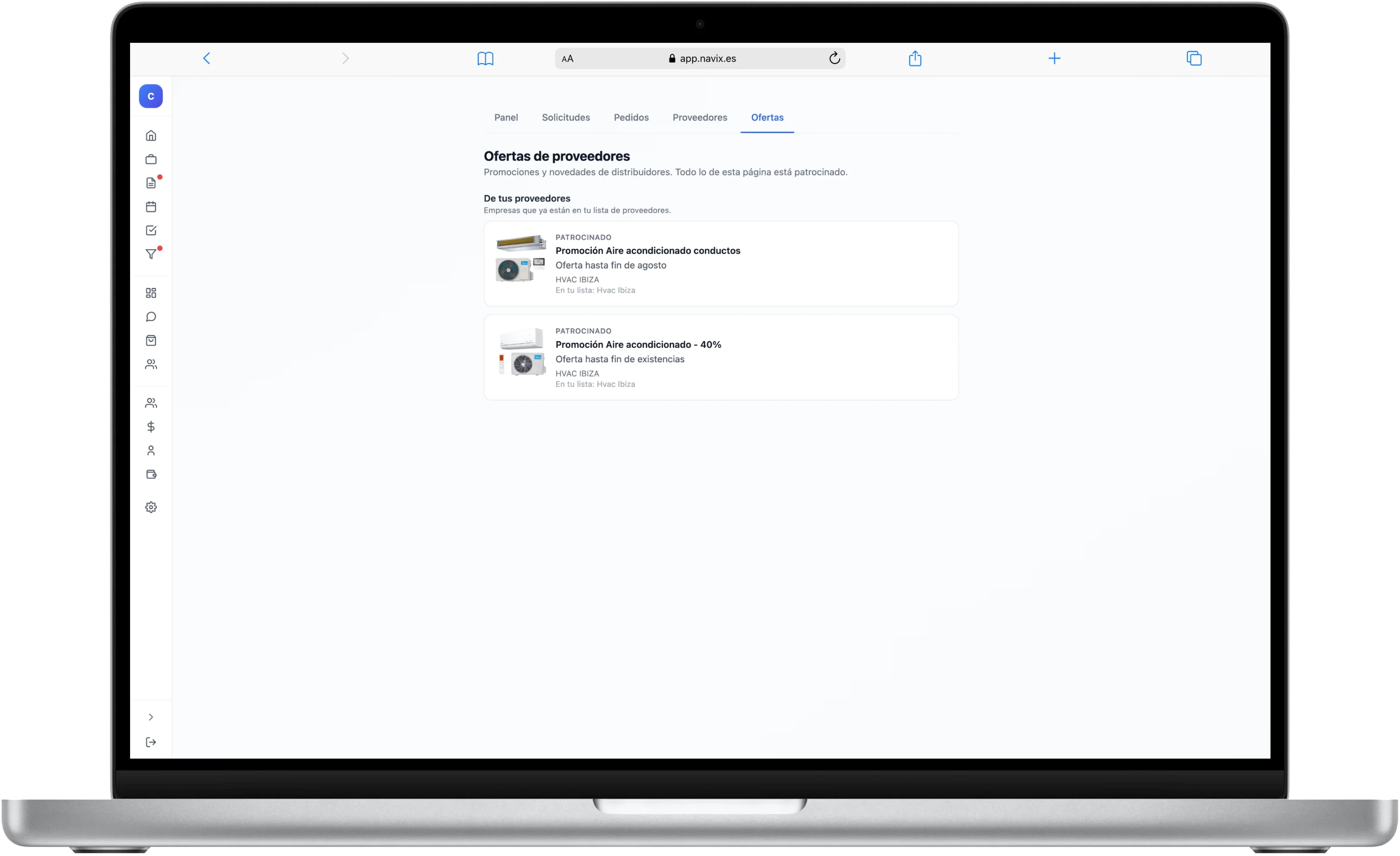This screenshot has width=1400, height=856.
Task: Click the ducted air conditioner thumbnail
Action: click(x=521, y=259)
